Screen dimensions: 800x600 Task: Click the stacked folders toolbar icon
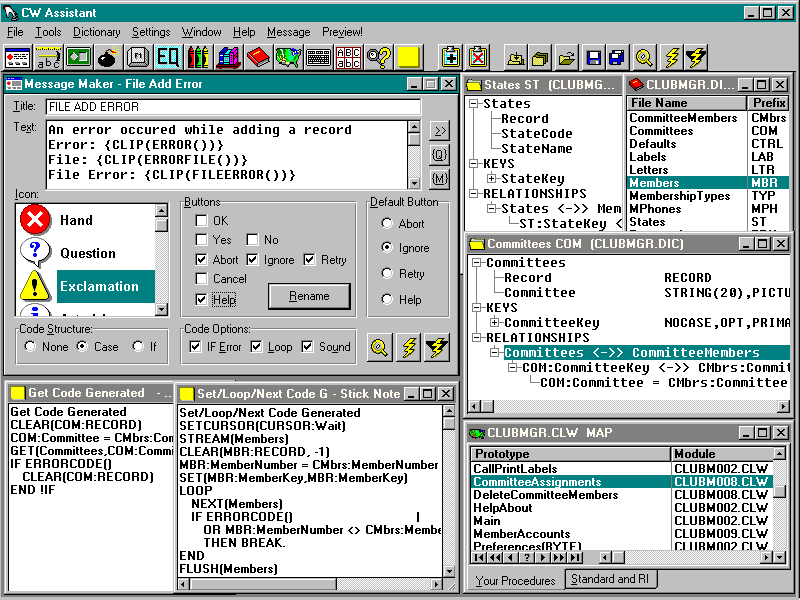[540, 58]
